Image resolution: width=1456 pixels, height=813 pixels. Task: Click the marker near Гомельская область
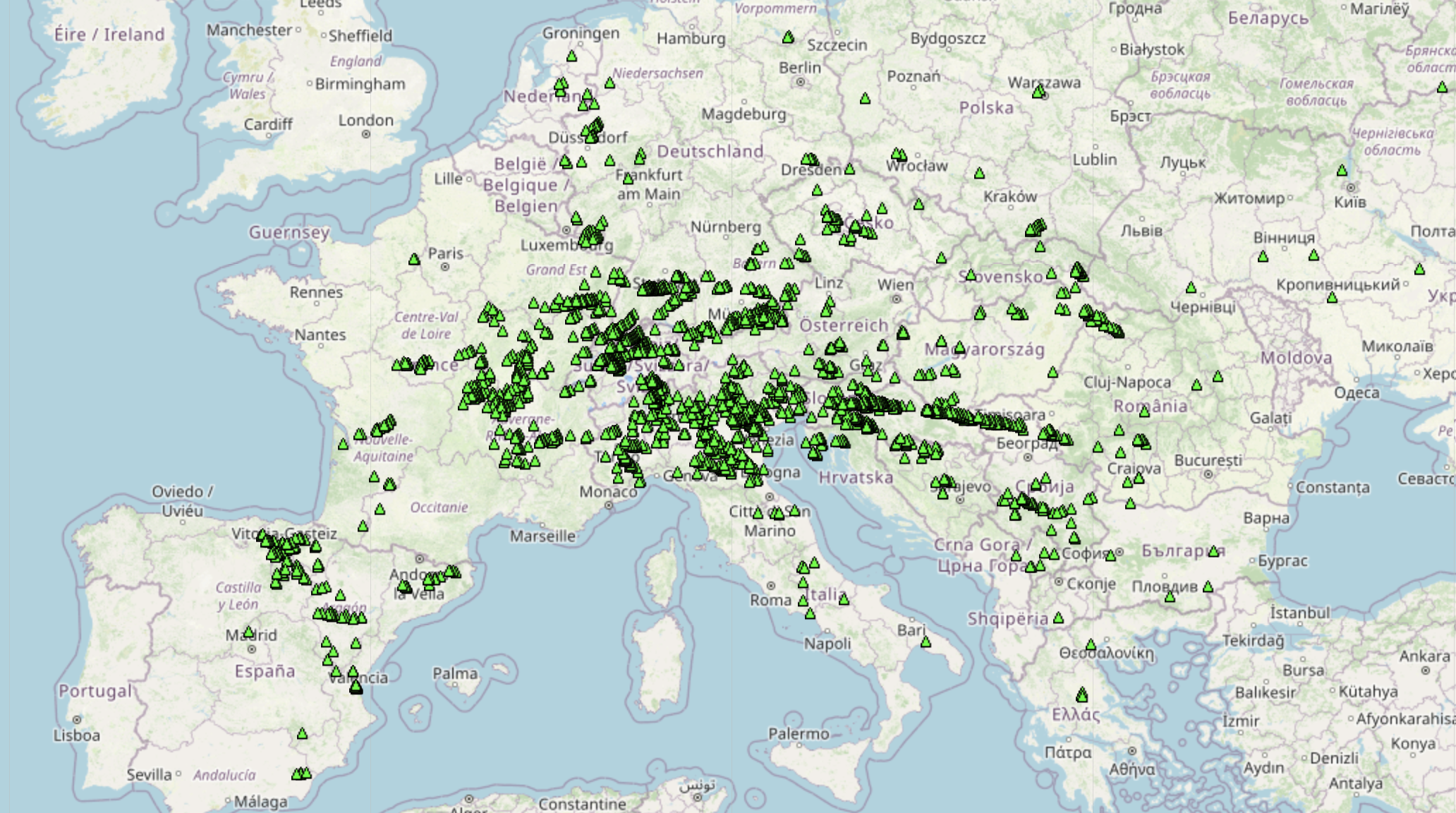1442,88
